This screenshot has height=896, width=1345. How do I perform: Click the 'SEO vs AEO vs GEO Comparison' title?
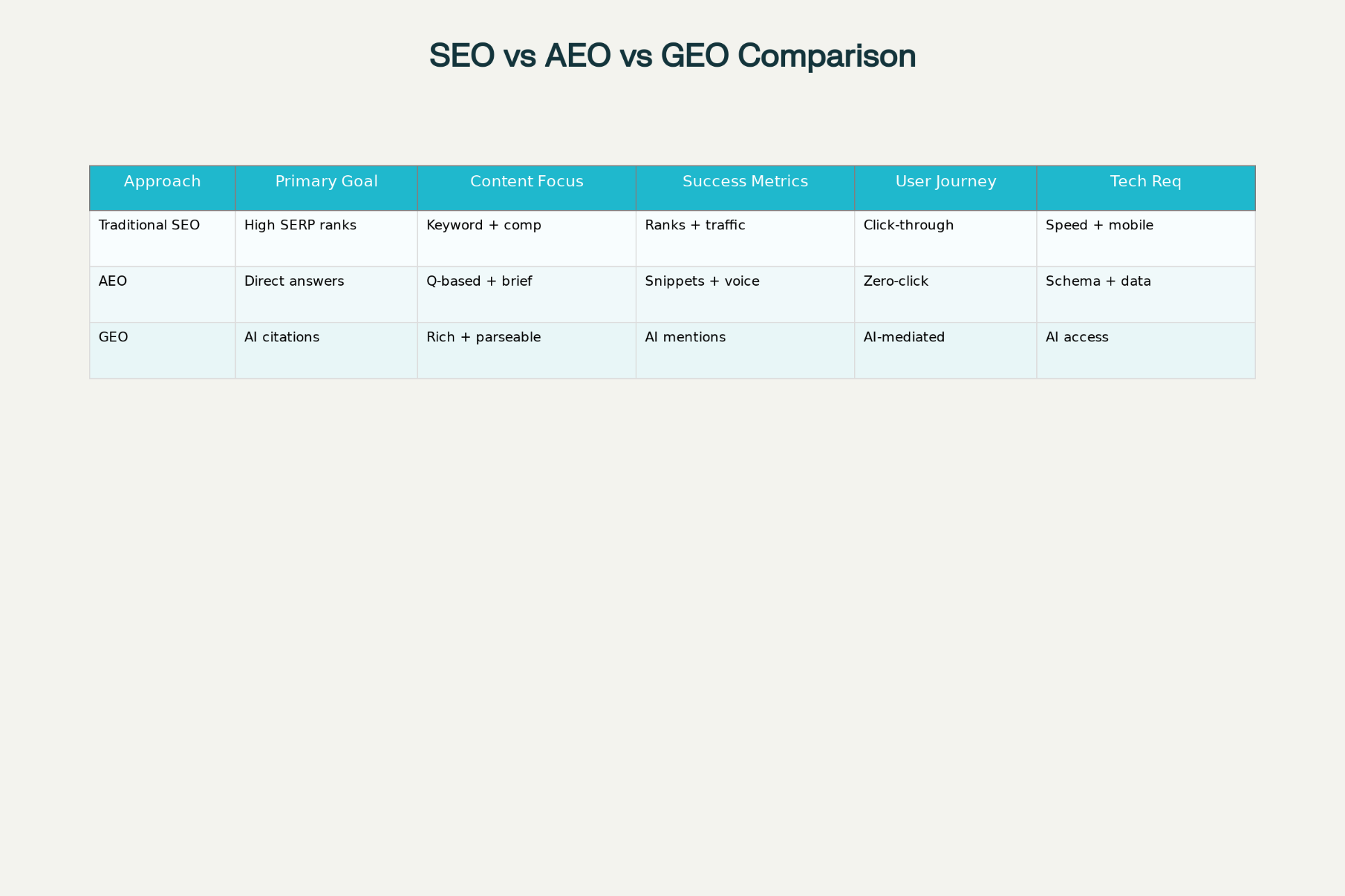point(672,56)
